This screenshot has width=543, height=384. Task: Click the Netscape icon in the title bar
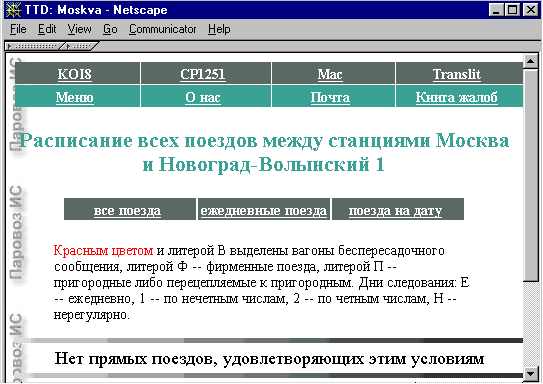(x=13, y=10)
